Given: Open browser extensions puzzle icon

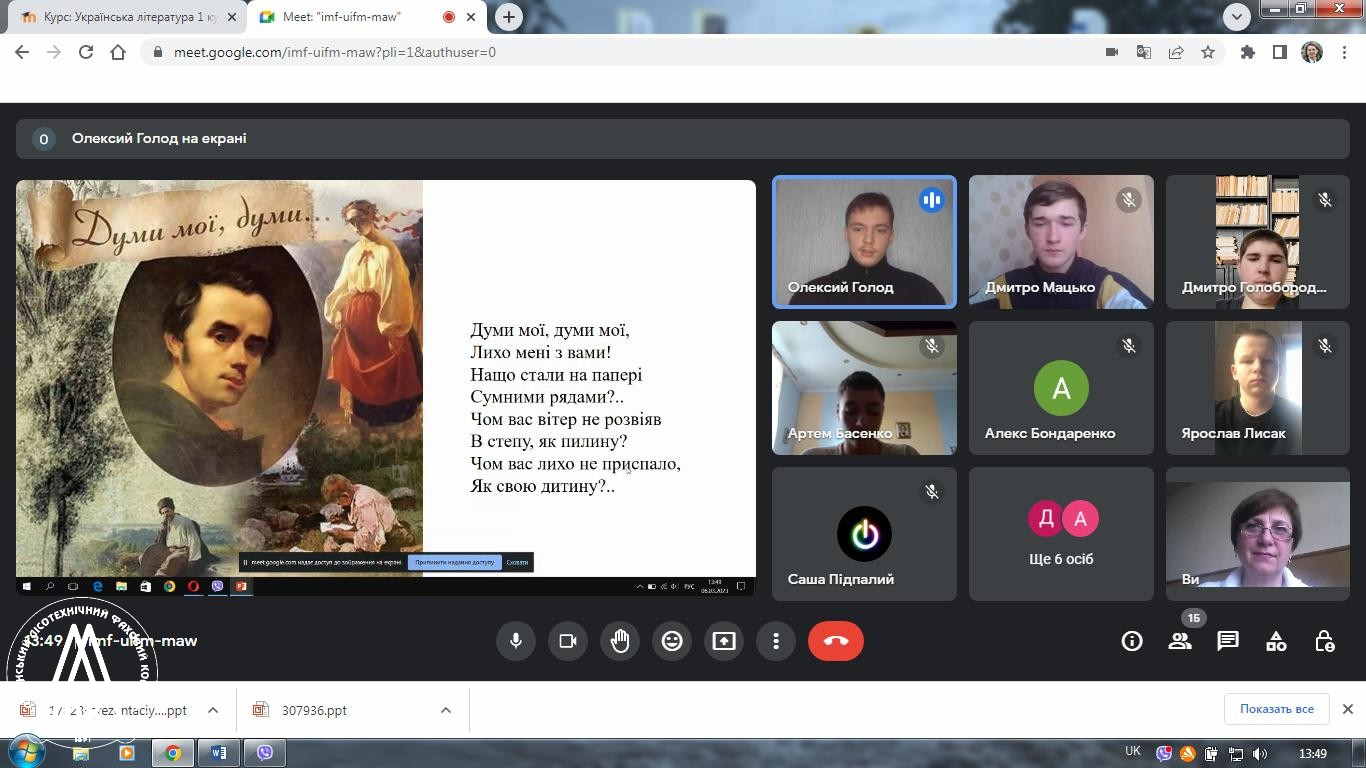Looking at the screenshot, I should pos(1248,52).
